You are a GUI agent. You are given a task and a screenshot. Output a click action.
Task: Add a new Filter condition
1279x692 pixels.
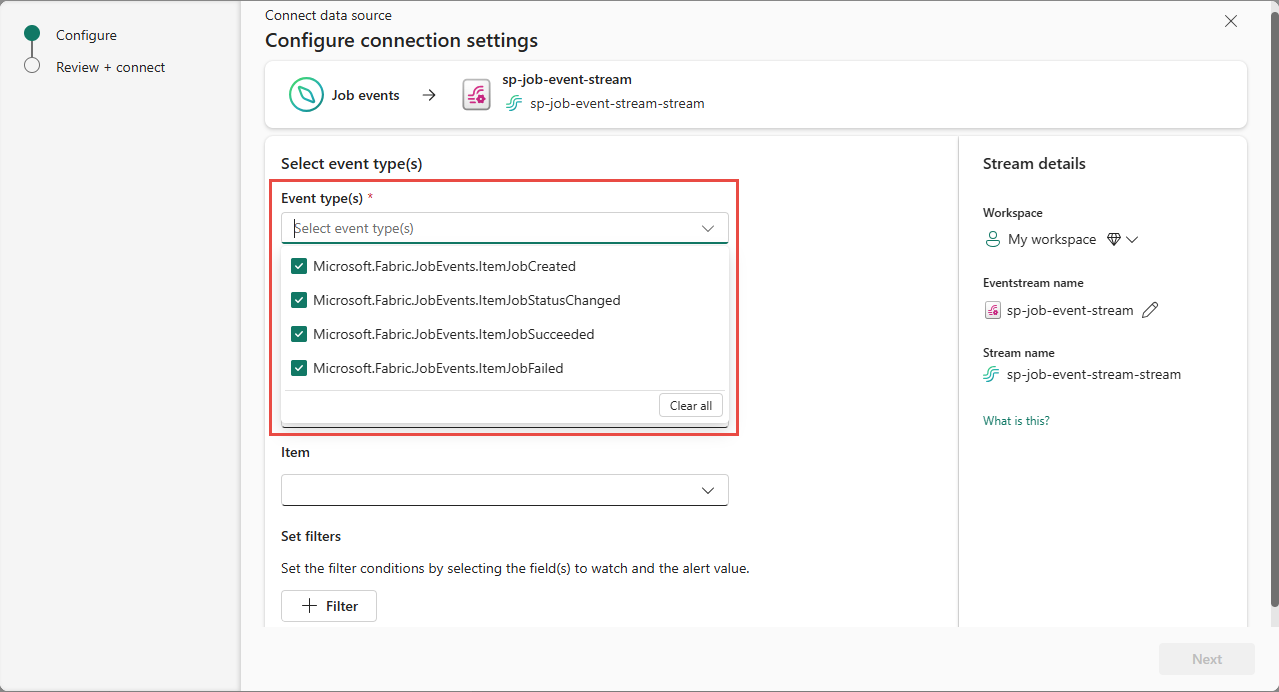pyautogui.click(x=329, y=606)
